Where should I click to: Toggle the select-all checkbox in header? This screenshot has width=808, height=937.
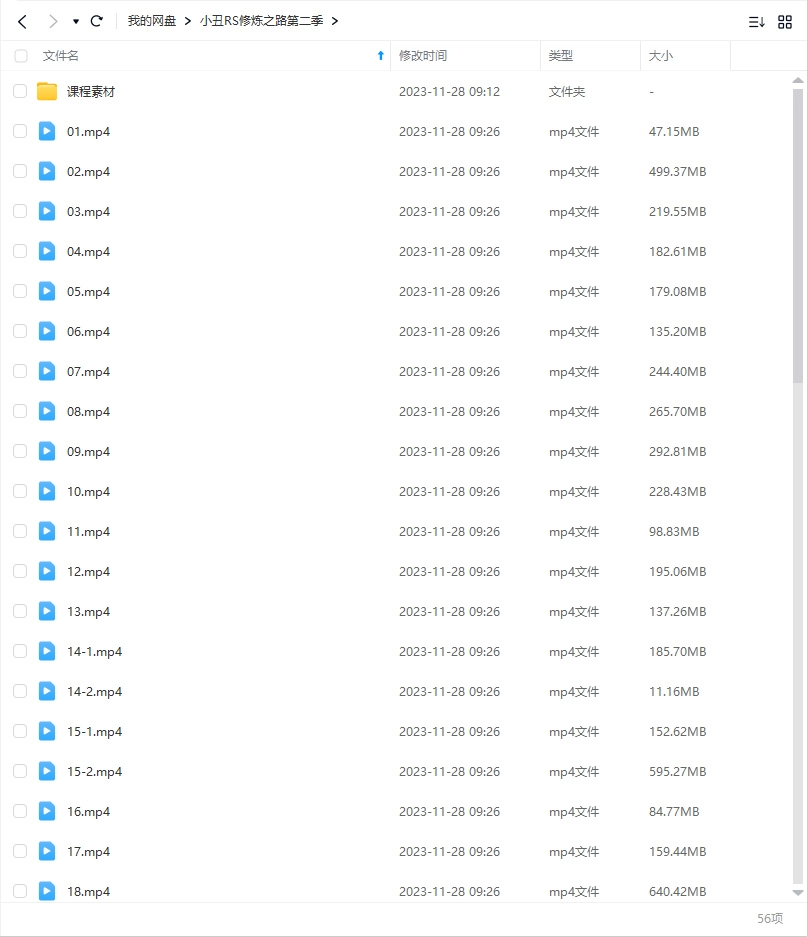pos(21,56)
